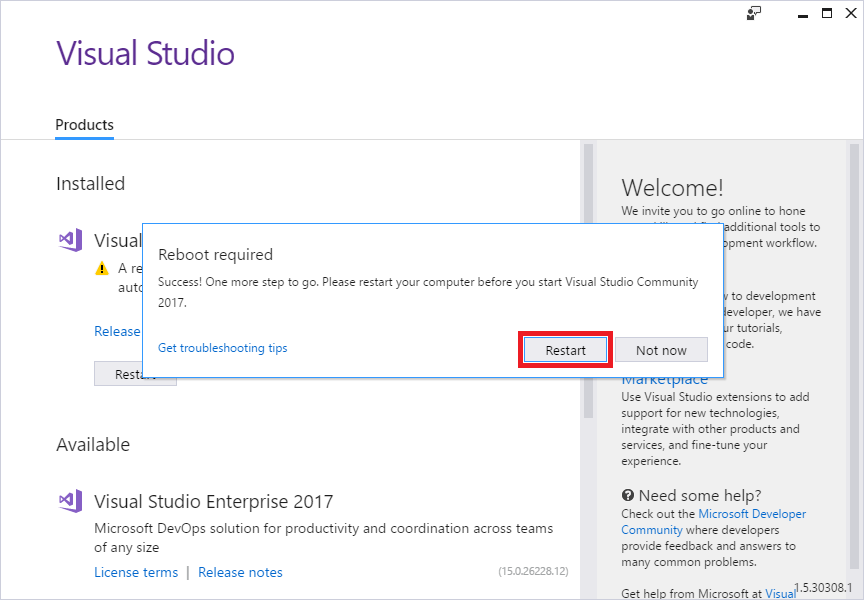The width and height of the screenshot is (864, 600).
Task: Open Release notes for Visual Studio Enterprise
Action: pos(240,572)
